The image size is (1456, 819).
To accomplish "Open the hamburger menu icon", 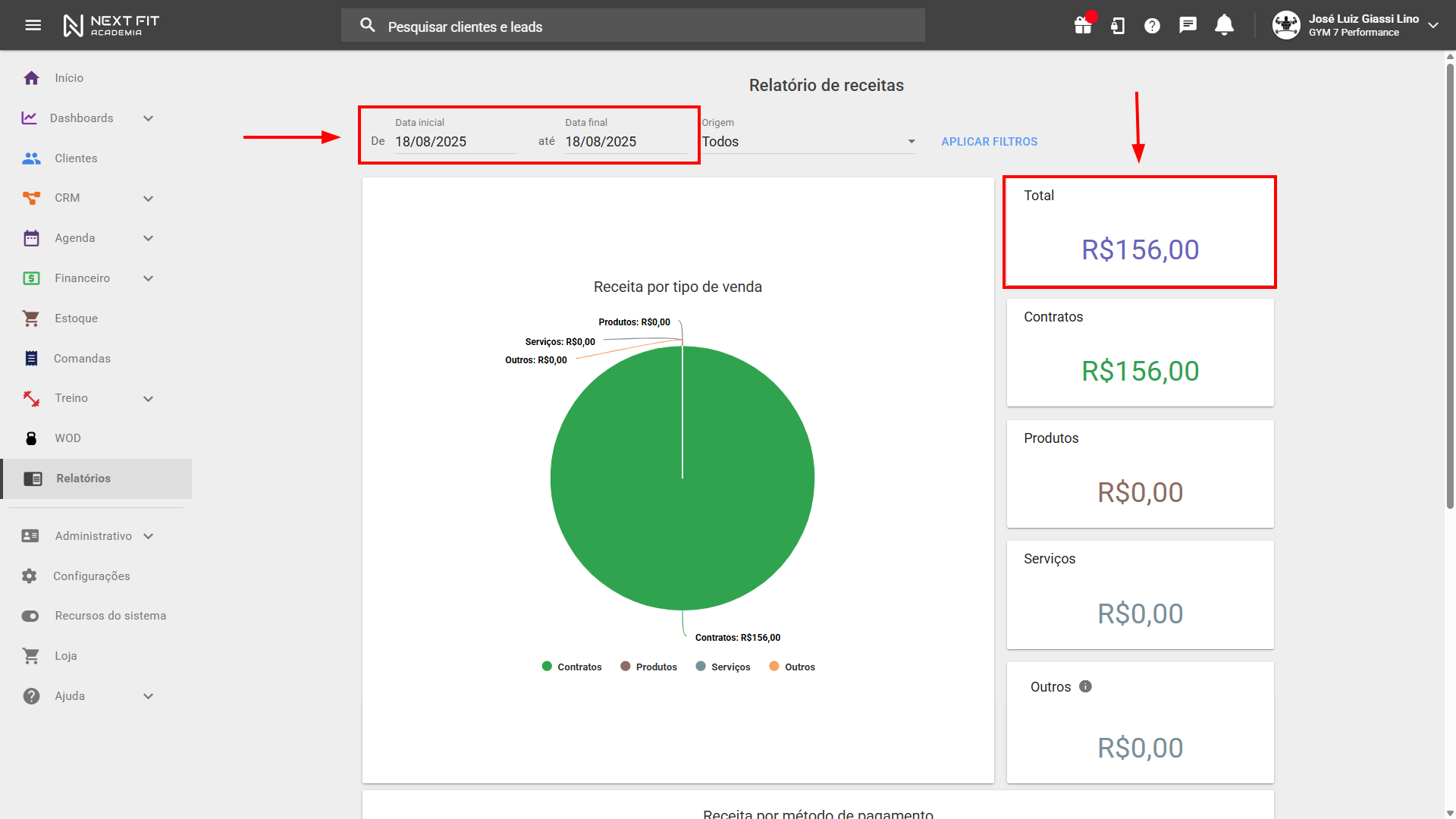I will (x=33, y=25).
